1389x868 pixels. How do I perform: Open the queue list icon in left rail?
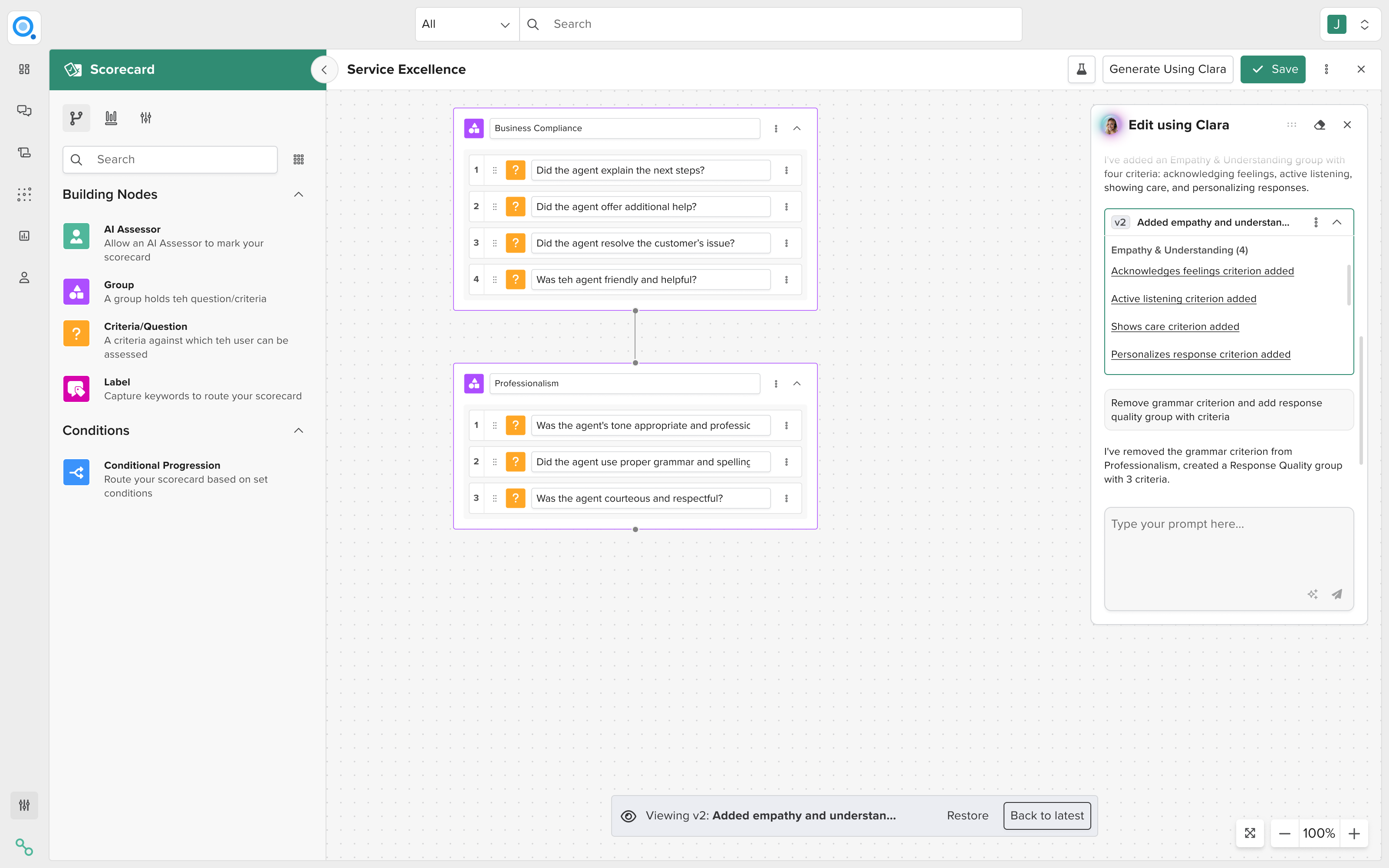coord(24,153)
